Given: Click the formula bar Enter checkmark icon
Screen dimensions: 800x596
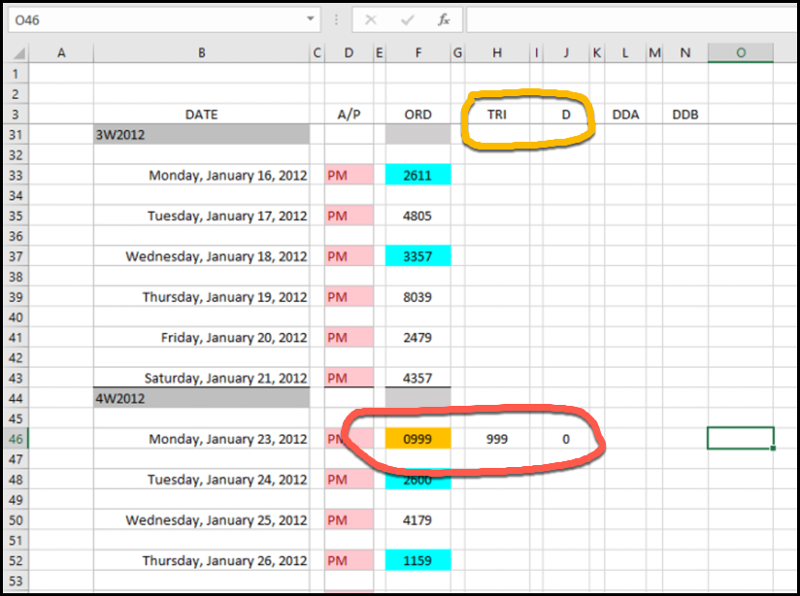Looking at the screenshot, I should (x=407, y=19).
